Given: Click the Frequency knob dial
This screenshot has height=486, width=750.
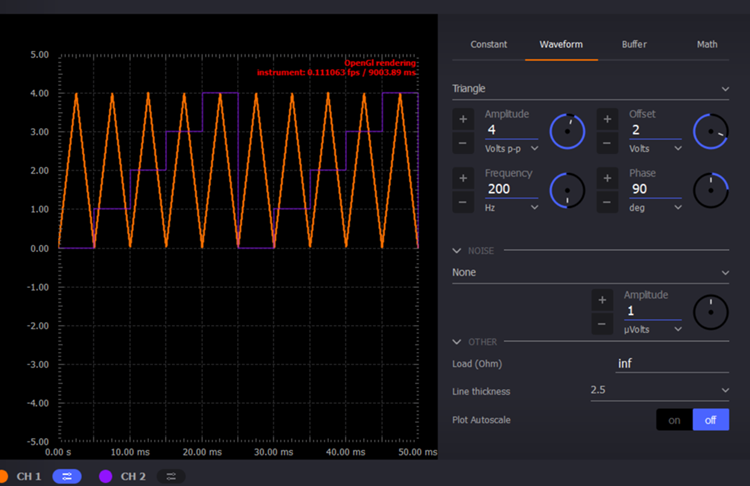Looking at the screenshot, I should pos(568,190).
